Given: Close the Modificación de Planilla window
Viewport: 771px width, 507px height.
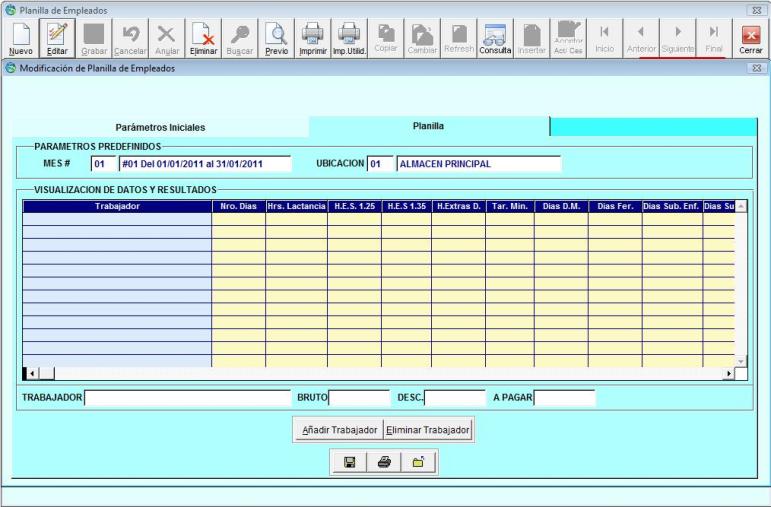Looking at the screenshot, I should tap(757, 68).
